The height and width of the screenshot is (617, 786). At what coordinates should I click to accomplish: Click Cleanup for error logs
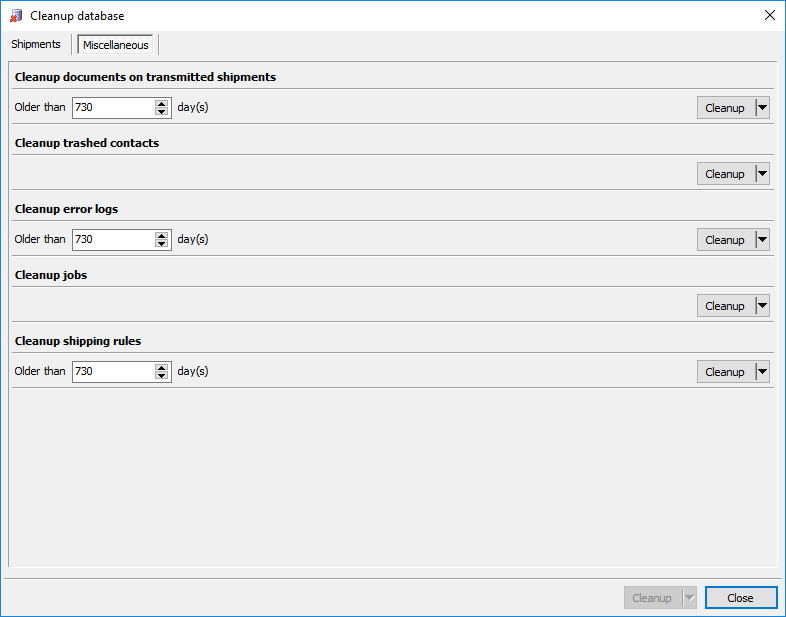point(725,240)
